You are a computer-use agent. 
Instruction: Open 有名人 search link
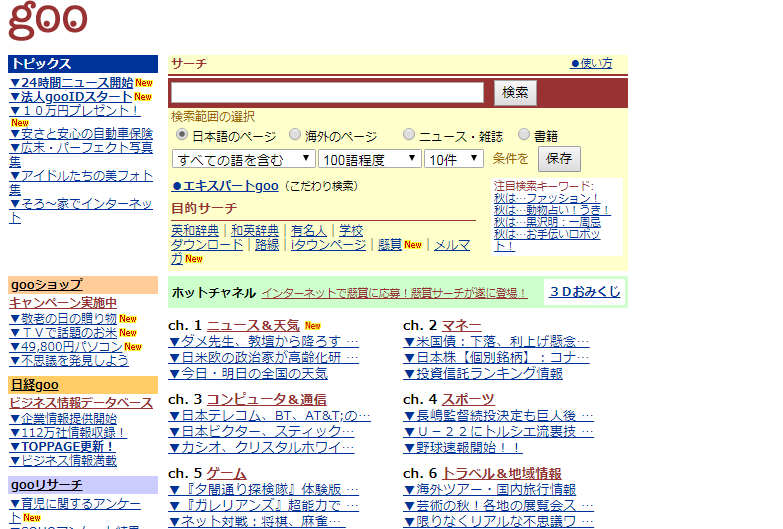coord(309,230)
